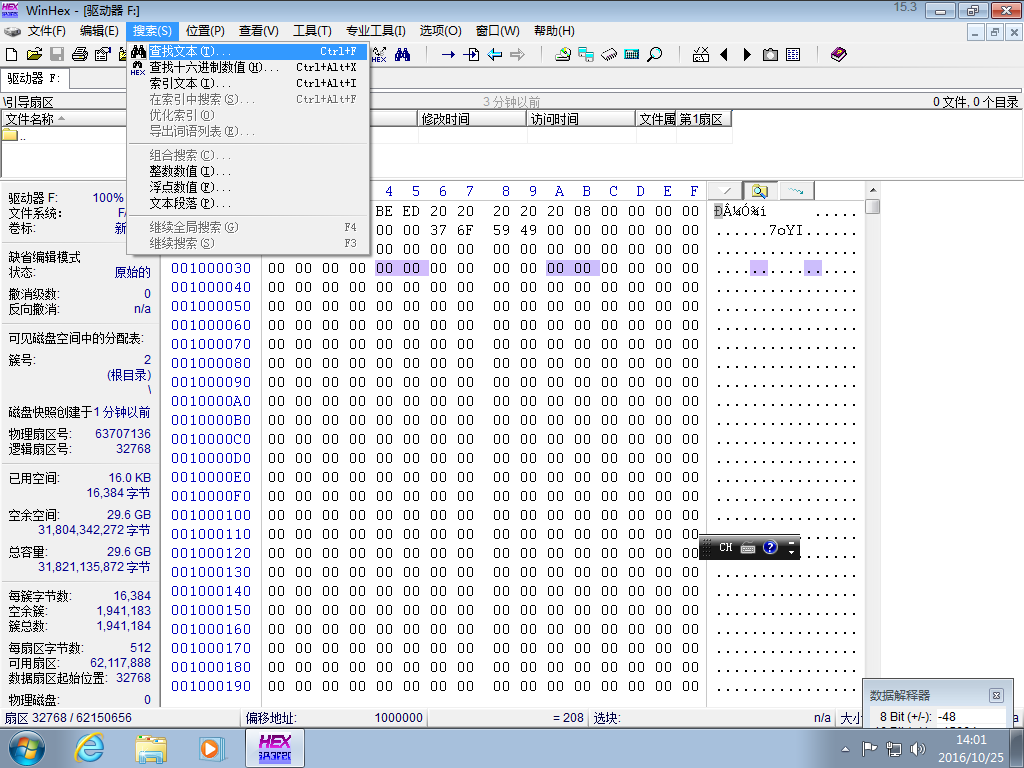Image resolution: width=1024 pixels, height=768 pixels.
Task: Click the 偏移地址 status bar field
Action: (x=334, y=718)
